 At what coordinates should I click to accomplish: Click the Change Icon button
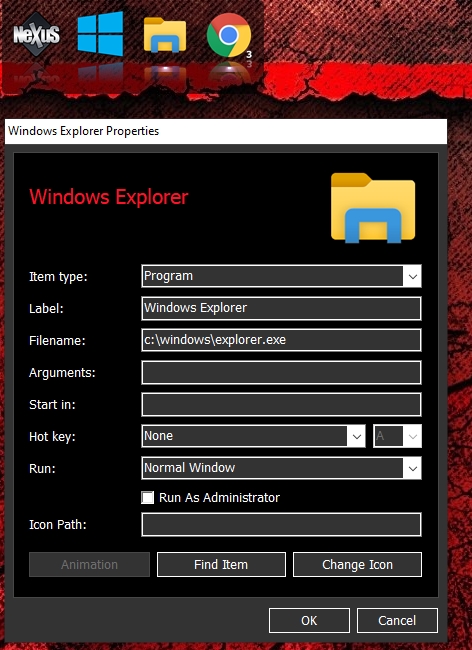click(357, 565)
